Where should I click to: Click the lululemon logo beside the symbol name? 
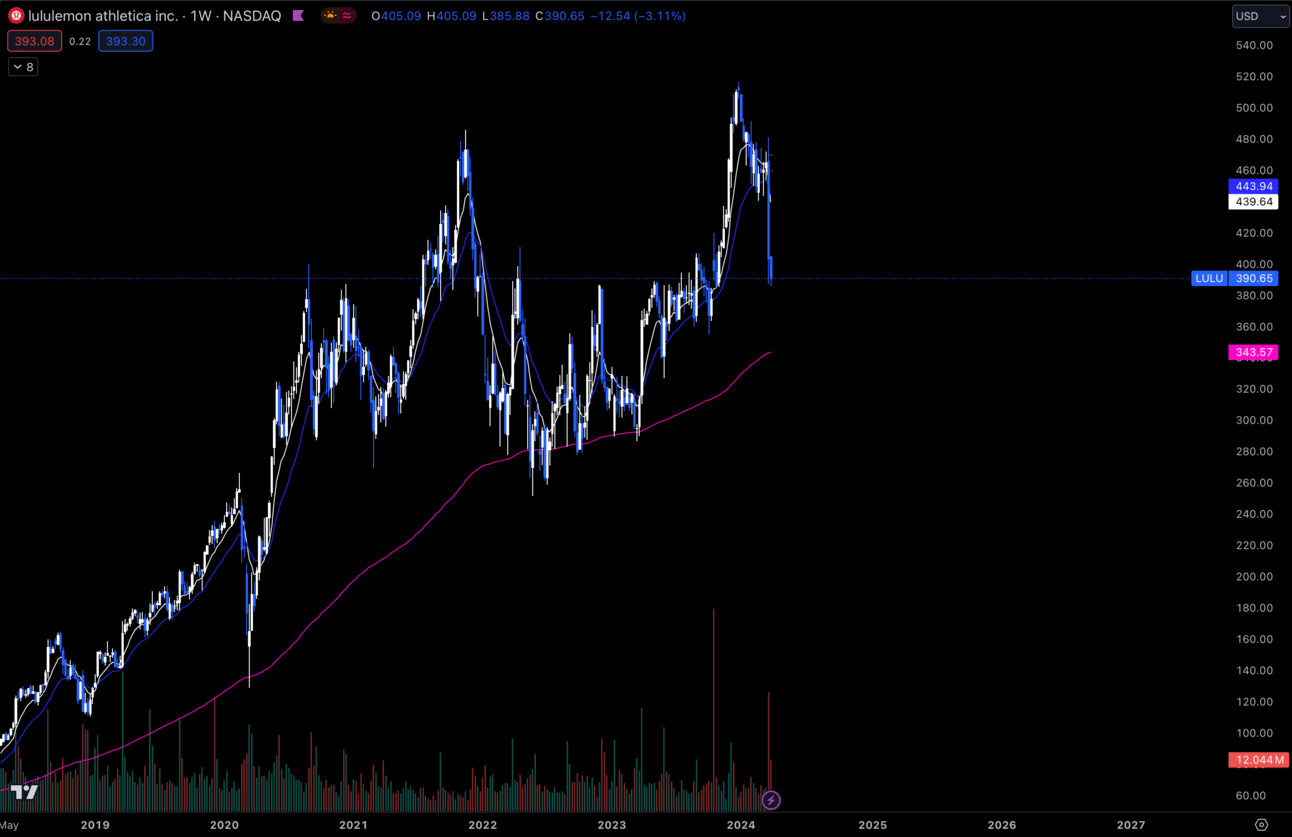(x=16, y=16)
